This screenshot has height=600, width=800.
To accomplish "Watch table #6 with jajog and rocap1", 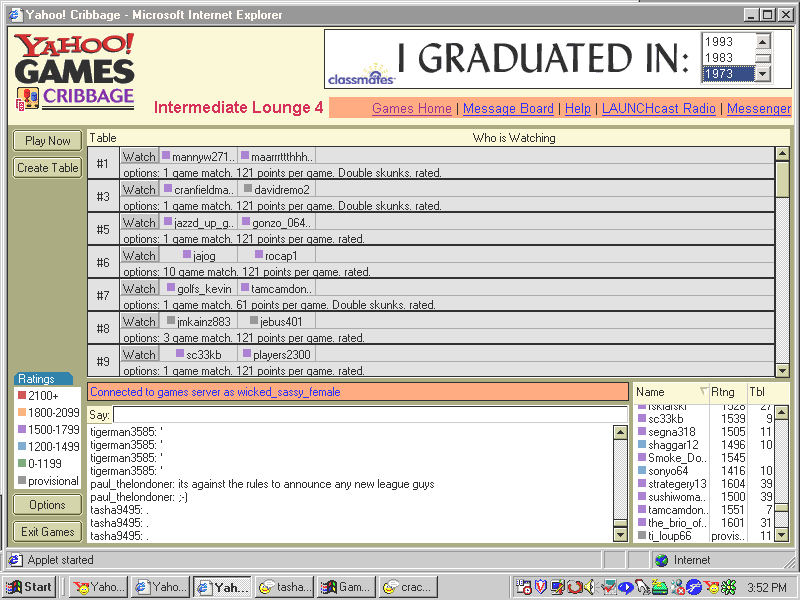I will point(139,256).
